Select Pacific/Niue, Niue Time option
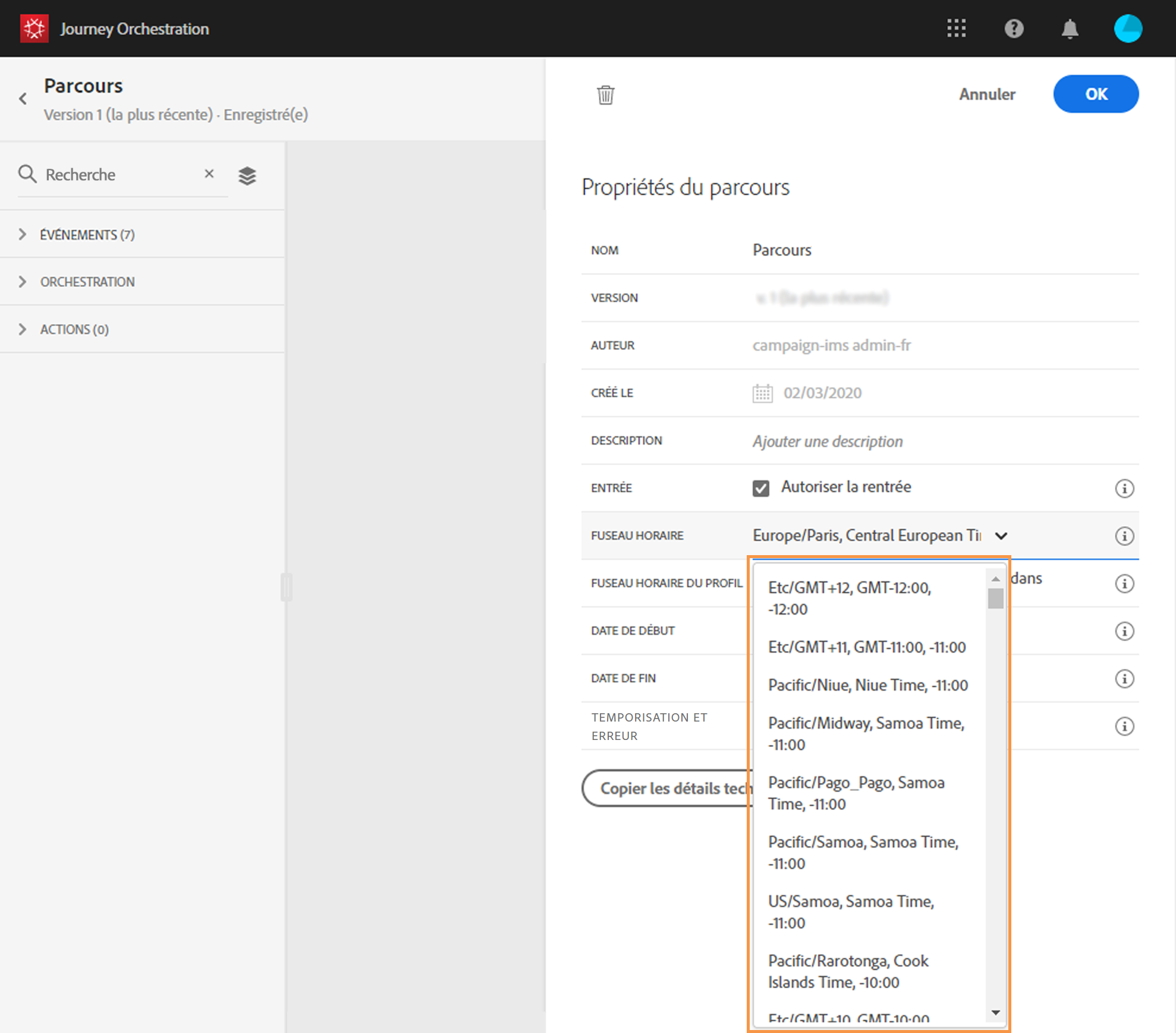The width and height of the screenshot is (1176, 1033). [x=867, y=685]
